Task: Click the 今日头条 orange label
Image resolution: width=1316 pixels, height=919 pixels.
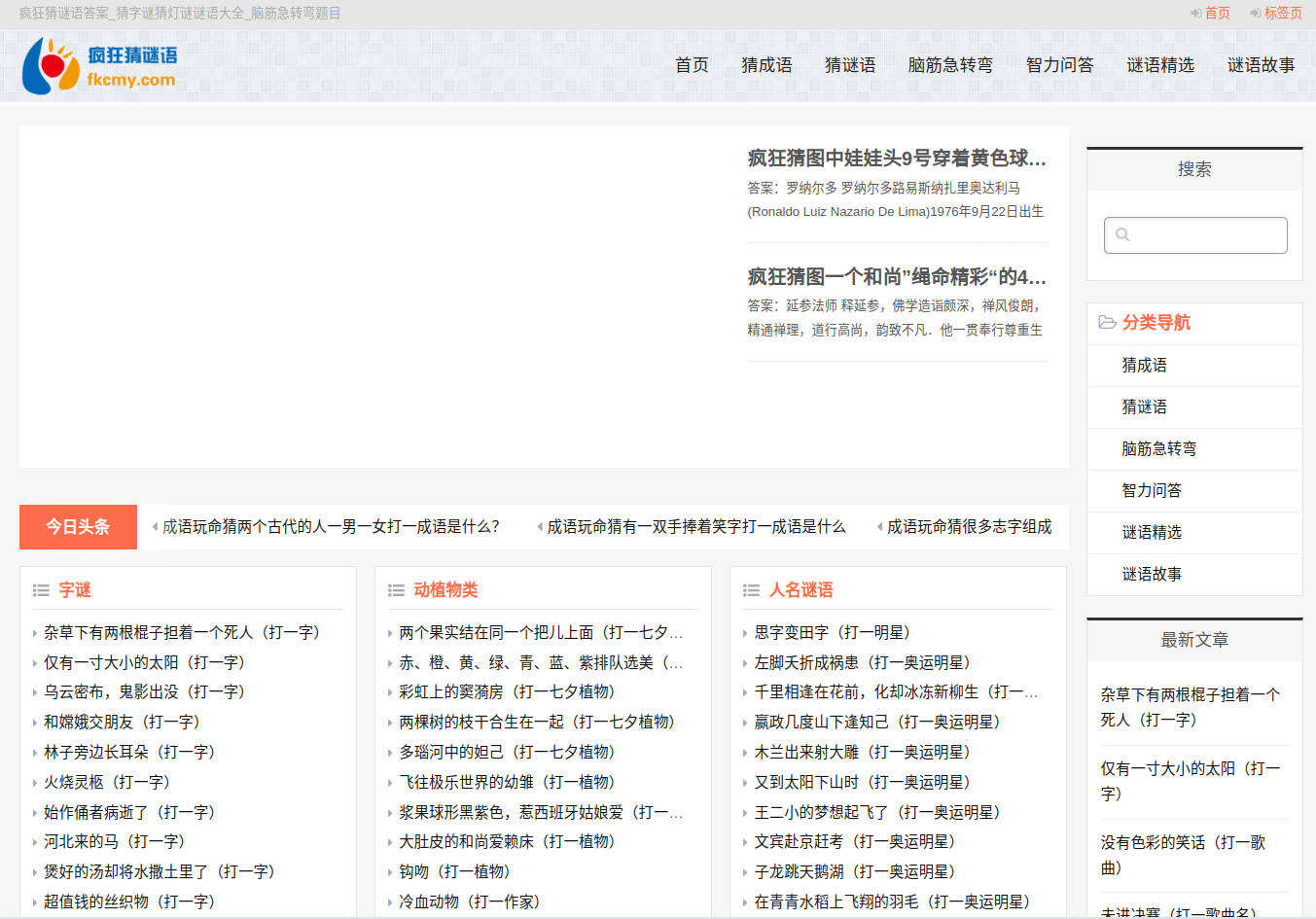Action: tap(78, 527)
